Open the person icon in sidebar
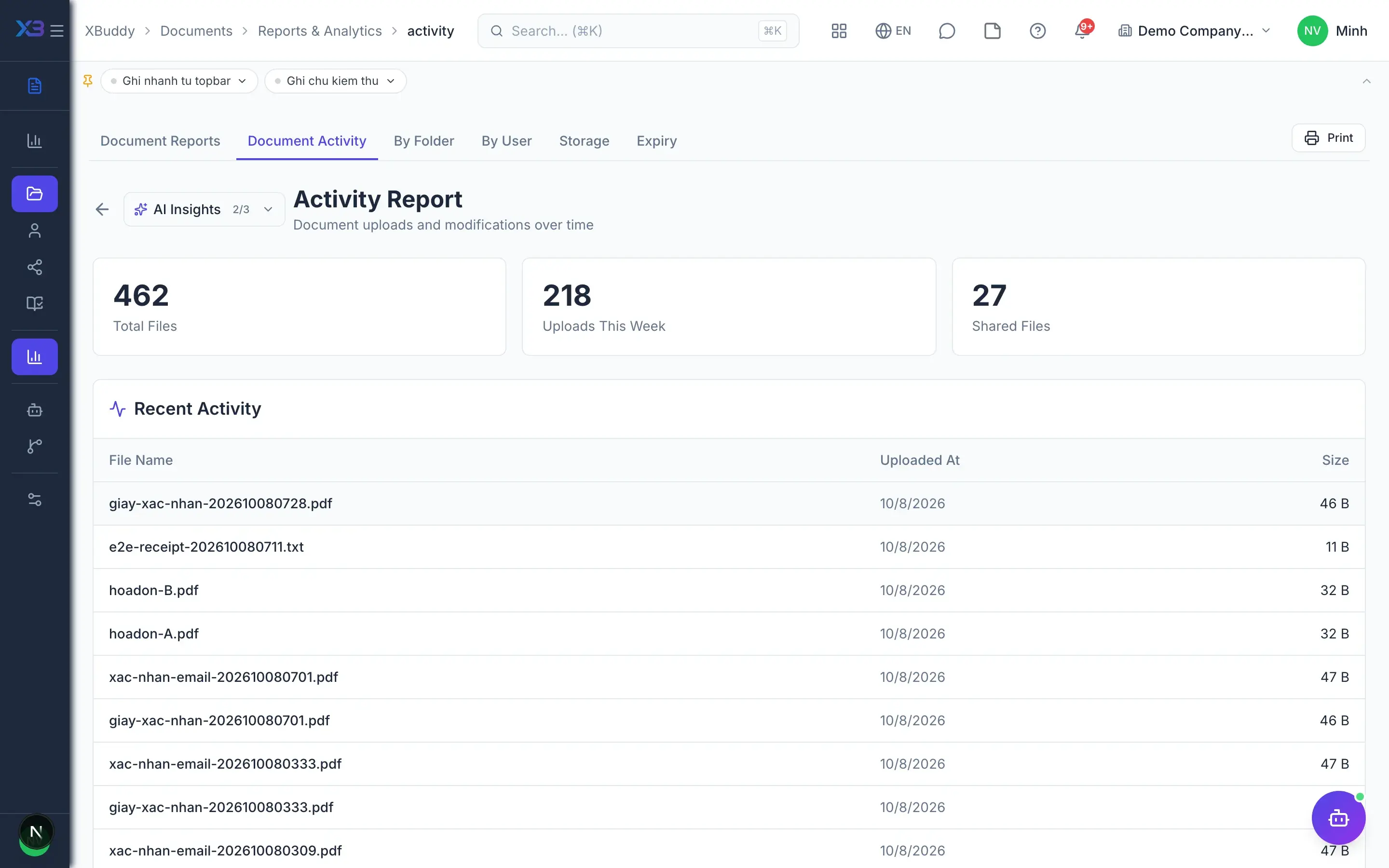 [34, 230]
